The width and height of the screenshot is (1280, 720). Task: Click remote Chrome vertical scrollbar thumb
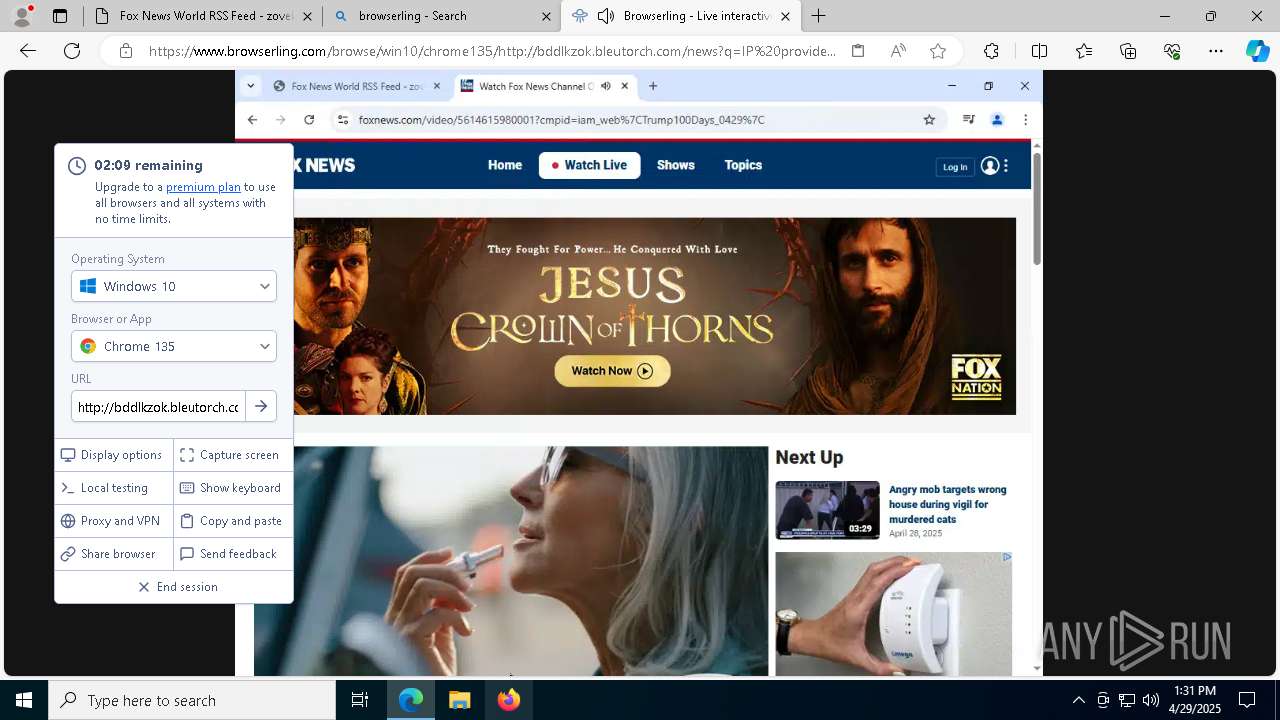1037,210
